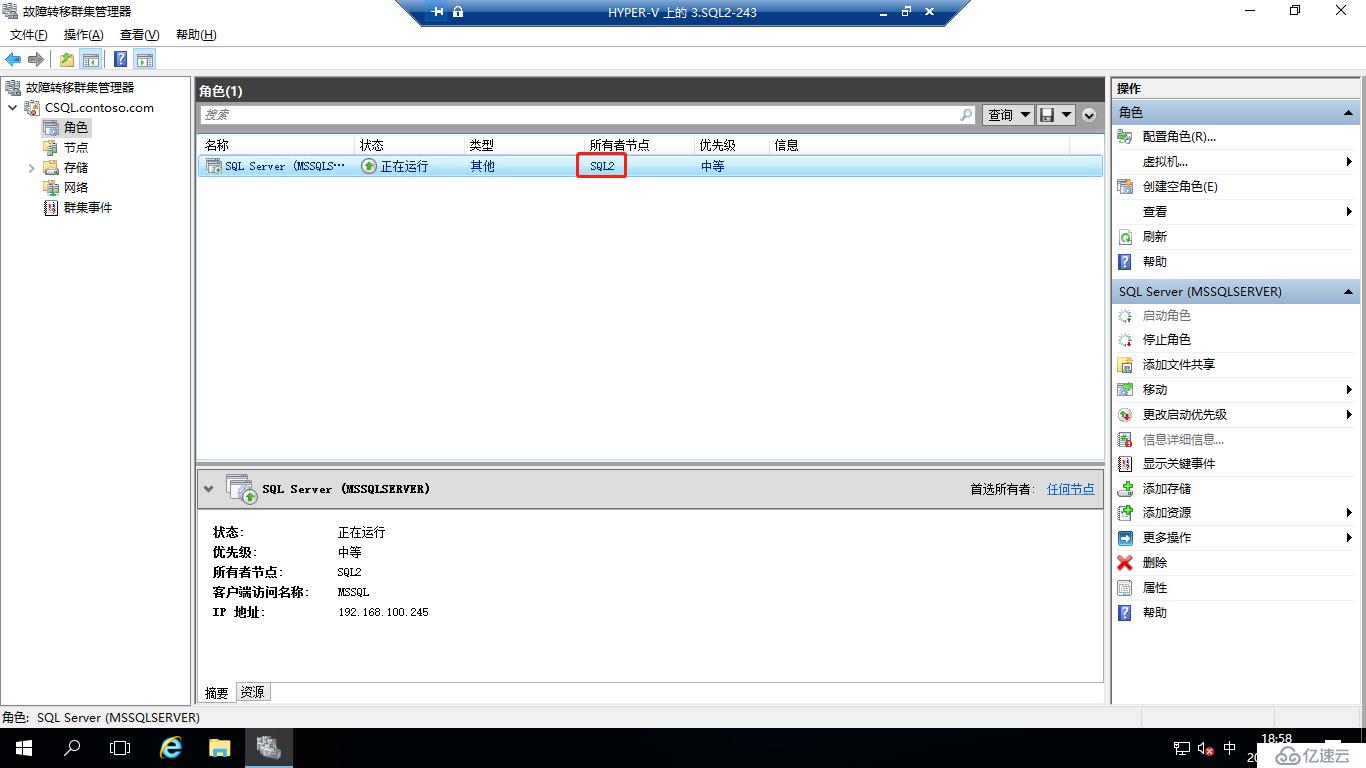
Task: Click the volume icon in the system tray
Action: [1205, 748]
